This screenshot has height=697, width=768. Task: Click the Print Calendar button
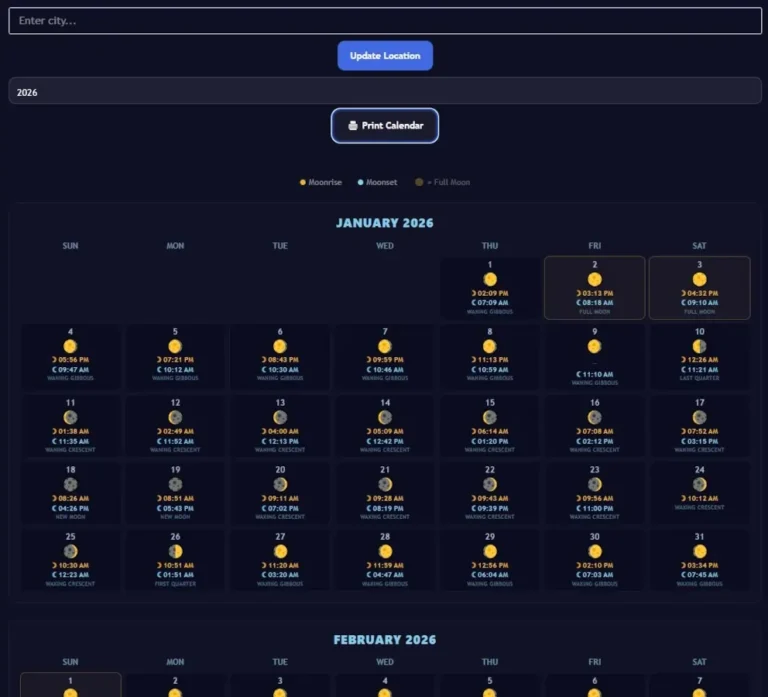click(385, 125)
